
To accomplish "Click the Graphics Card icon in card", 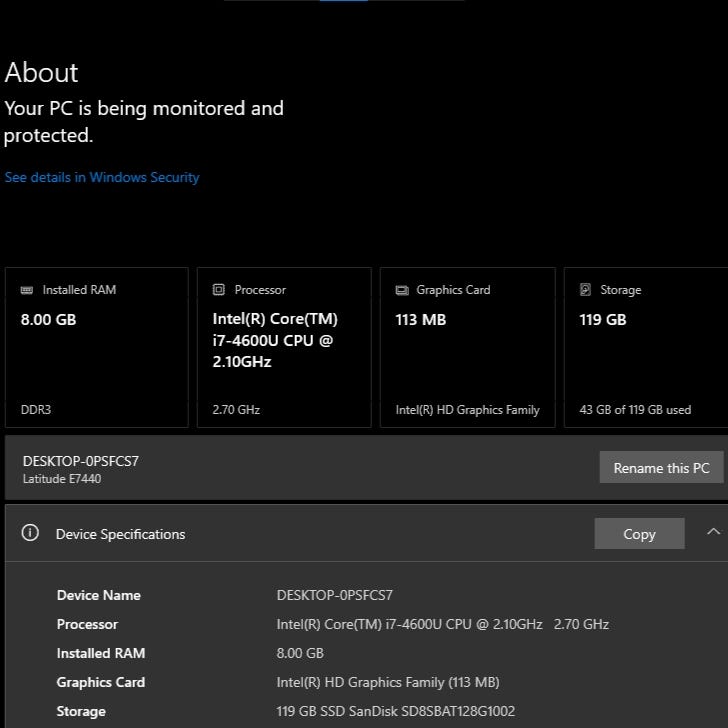I will click(x=402, y=290).
